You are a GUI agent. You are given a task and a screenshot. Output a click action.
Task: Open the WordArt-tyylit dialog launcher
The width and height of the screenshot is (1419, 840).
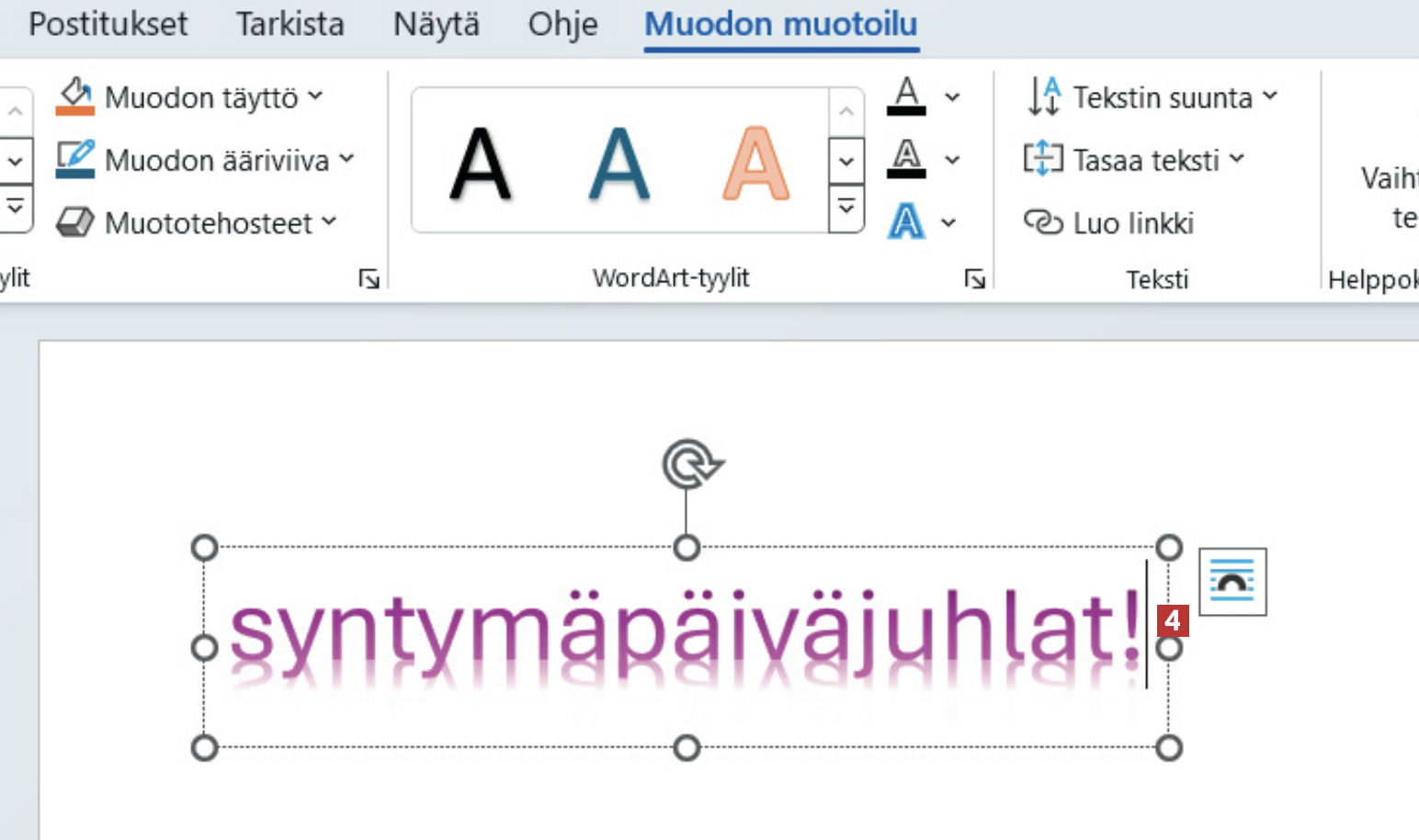[974, 278]
